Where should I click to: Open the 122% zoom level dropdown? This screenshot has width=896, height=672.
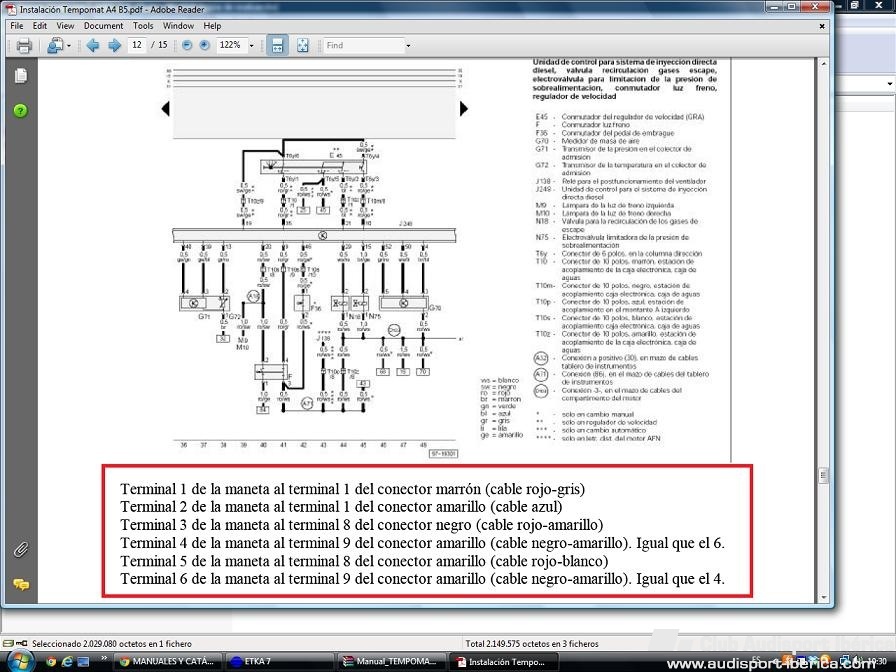pos(251,45)
